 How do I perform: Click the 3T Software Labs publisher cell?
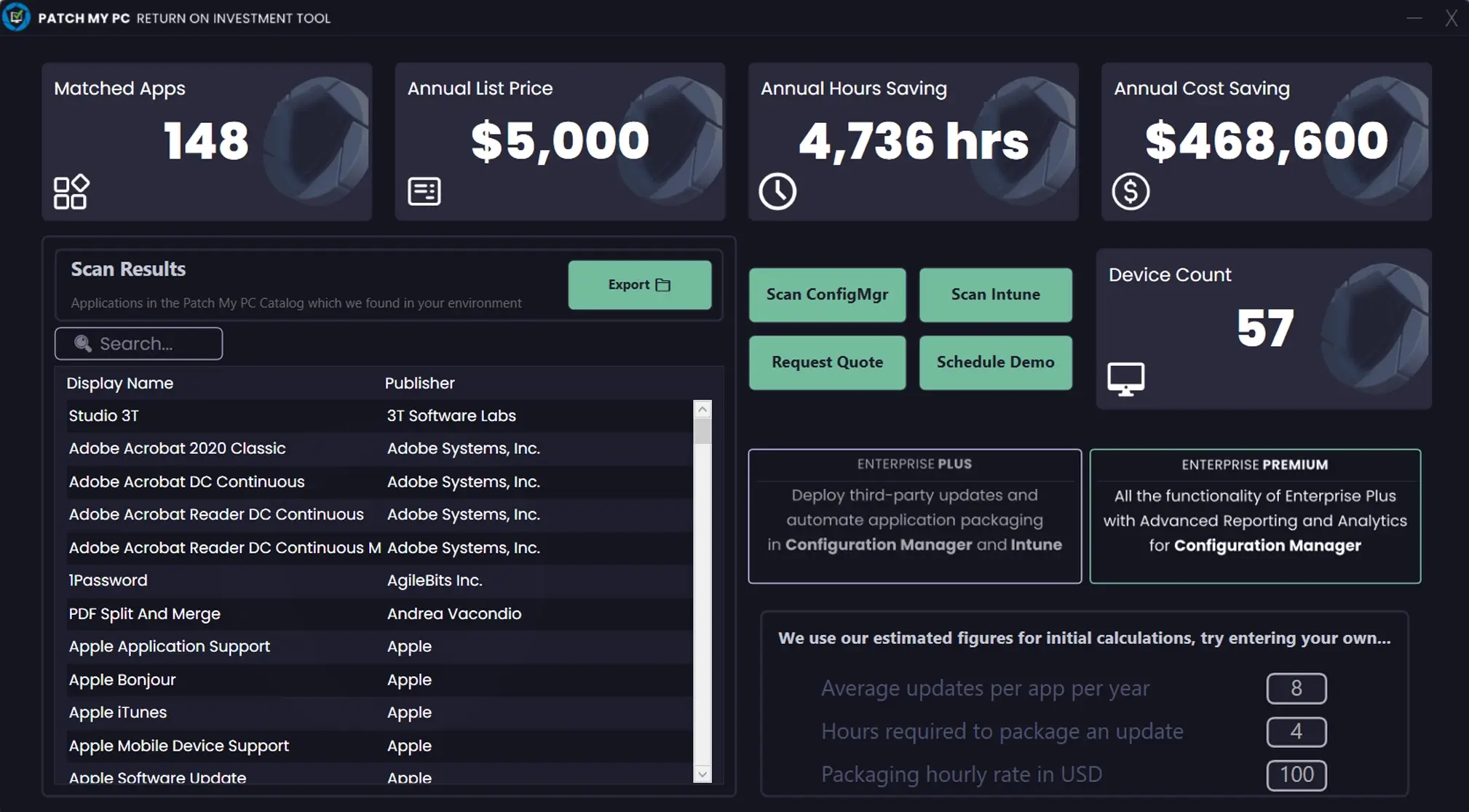coord(451,415)
